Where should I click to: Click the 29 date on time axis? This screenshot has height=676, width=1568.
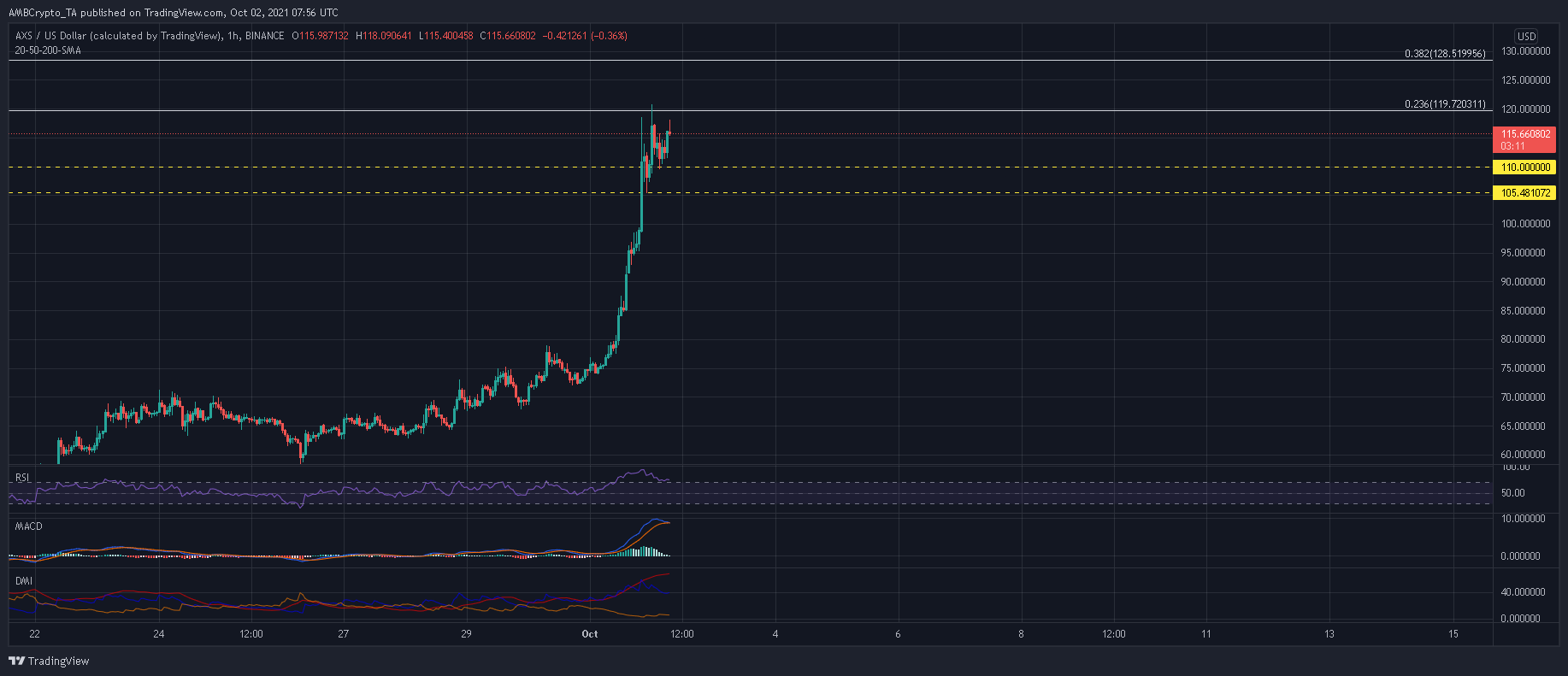[x=466, y=634]
